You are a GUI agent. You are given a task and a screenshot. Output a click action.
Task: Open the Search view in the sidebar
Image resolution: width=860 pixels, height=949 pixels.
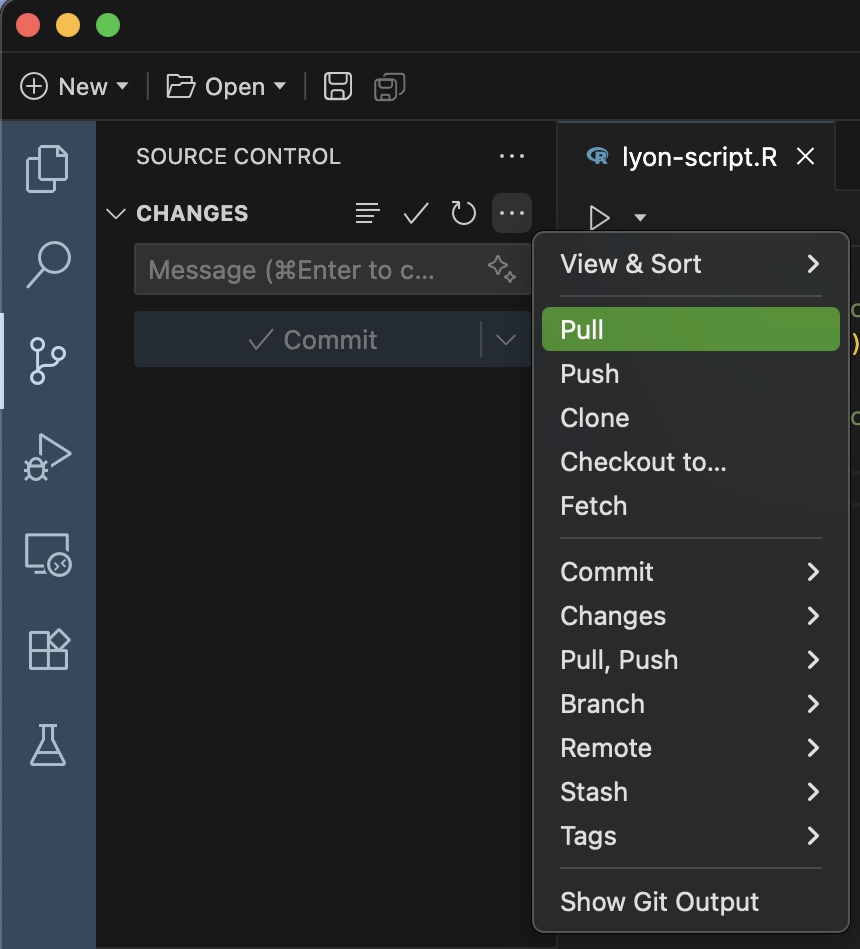click(x=47, y=265)
